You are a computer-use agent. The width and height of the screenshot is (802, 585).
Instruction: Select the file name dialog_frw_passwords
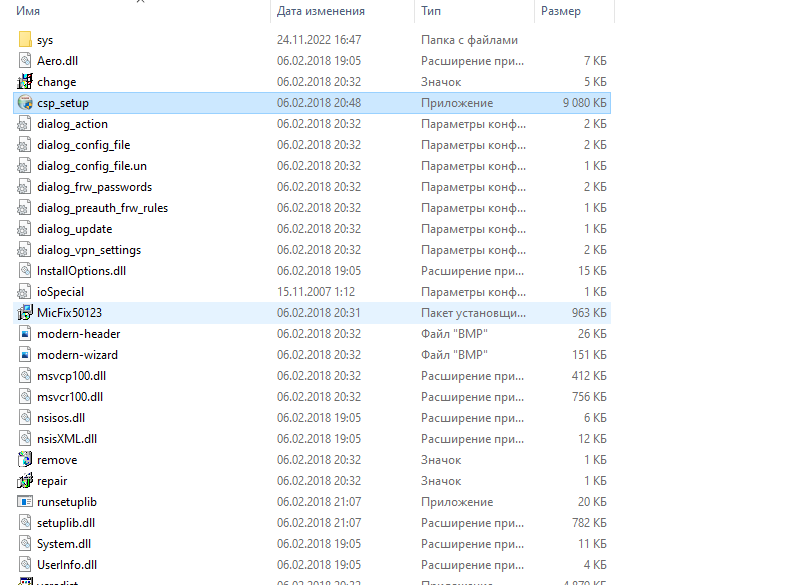pyautogui.click(x=95, y=187)
